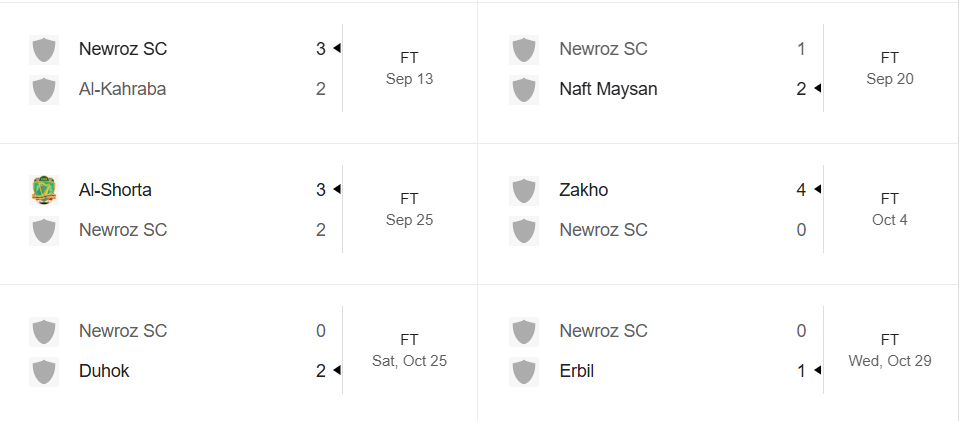Select the Erbil team name

click(x=577, y=371)
